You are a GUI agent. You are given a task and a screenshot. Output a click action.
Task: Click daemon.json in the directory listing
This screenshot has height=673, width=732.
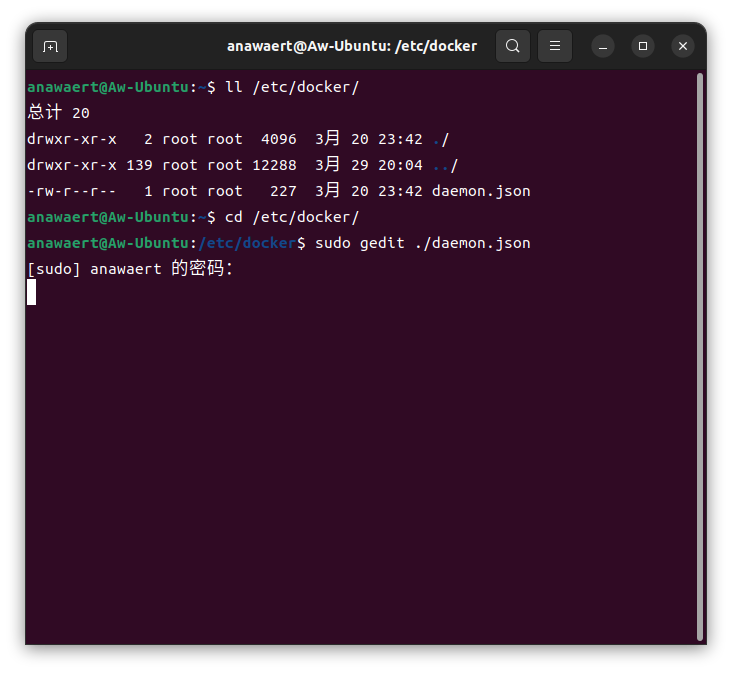click(x=481, y=191)
